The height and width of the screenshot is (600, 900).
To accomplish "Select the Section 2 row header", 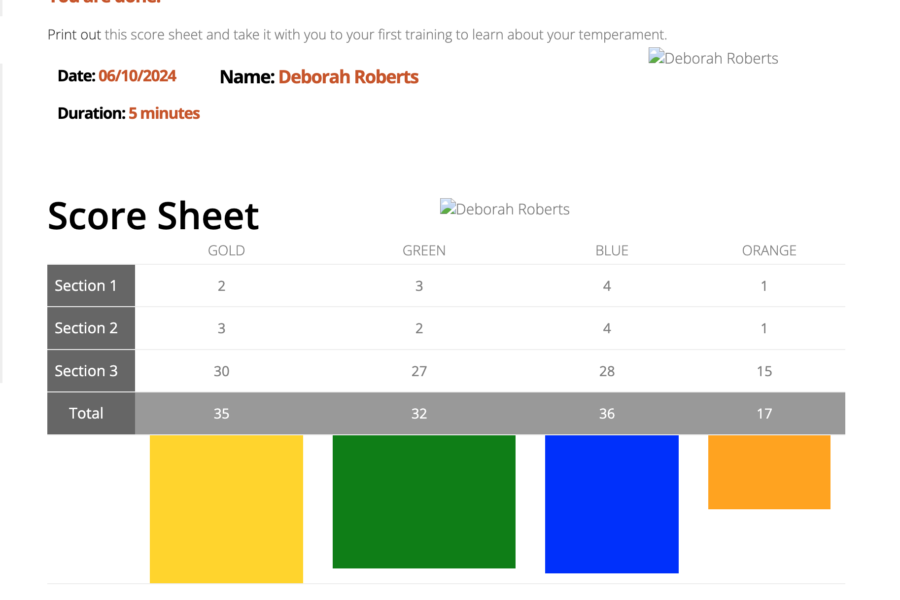I will (x=91, y=328).
